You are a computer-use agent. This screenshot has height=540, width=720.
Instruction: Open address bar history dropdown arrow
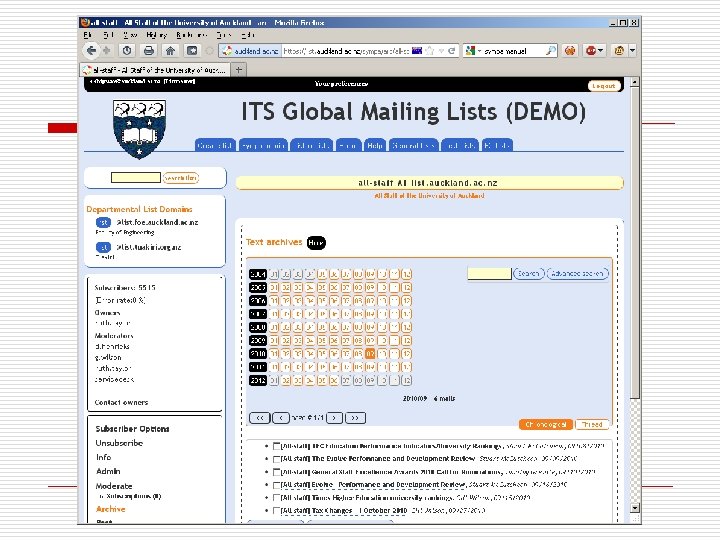coord(441,51)
